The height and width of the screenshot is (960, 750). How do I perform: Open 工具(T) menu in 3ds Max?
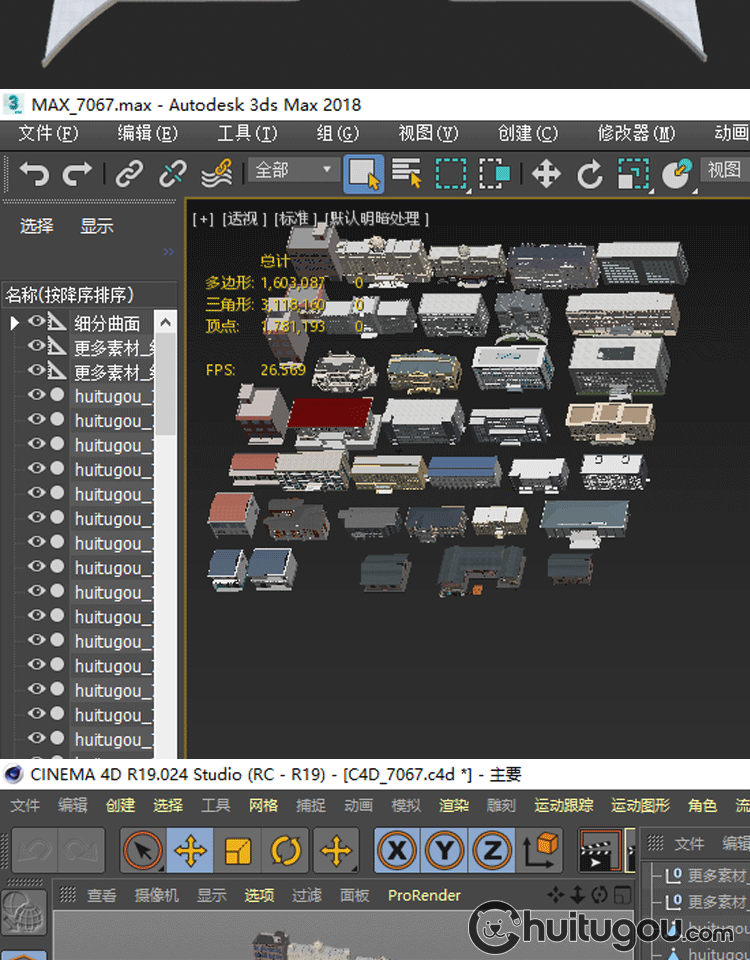point(247,133)
